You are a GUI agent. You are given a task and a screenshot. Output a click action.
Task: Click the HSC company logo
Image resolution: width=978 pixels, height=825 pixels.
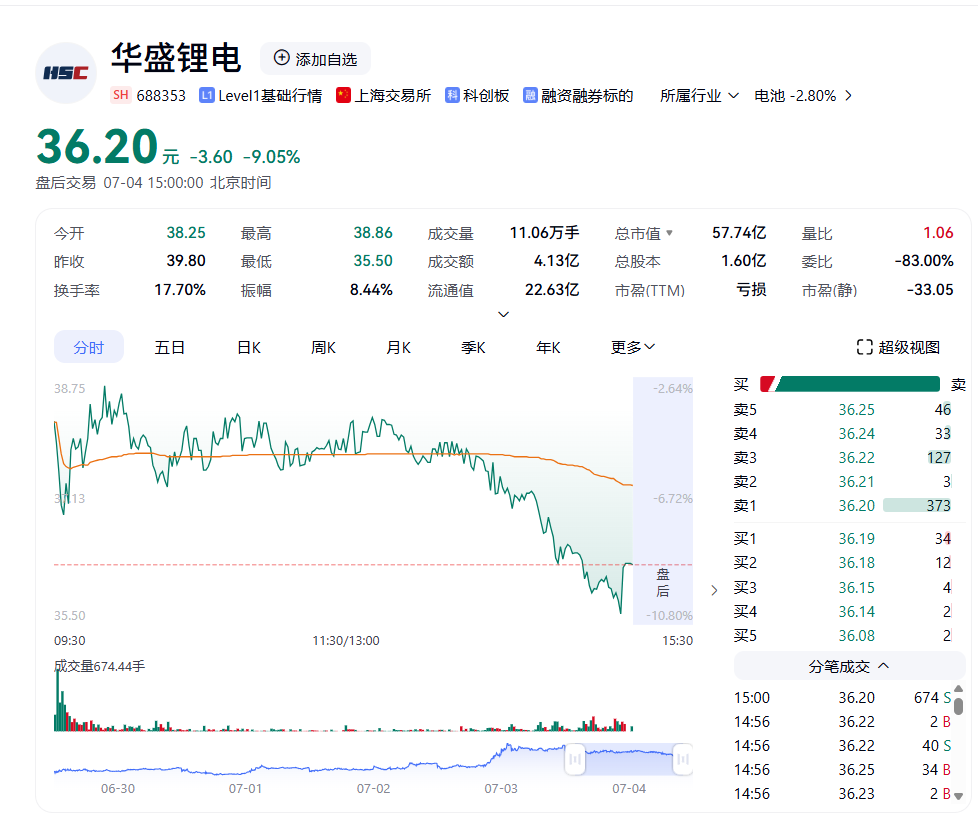click(x=65, y=73)
